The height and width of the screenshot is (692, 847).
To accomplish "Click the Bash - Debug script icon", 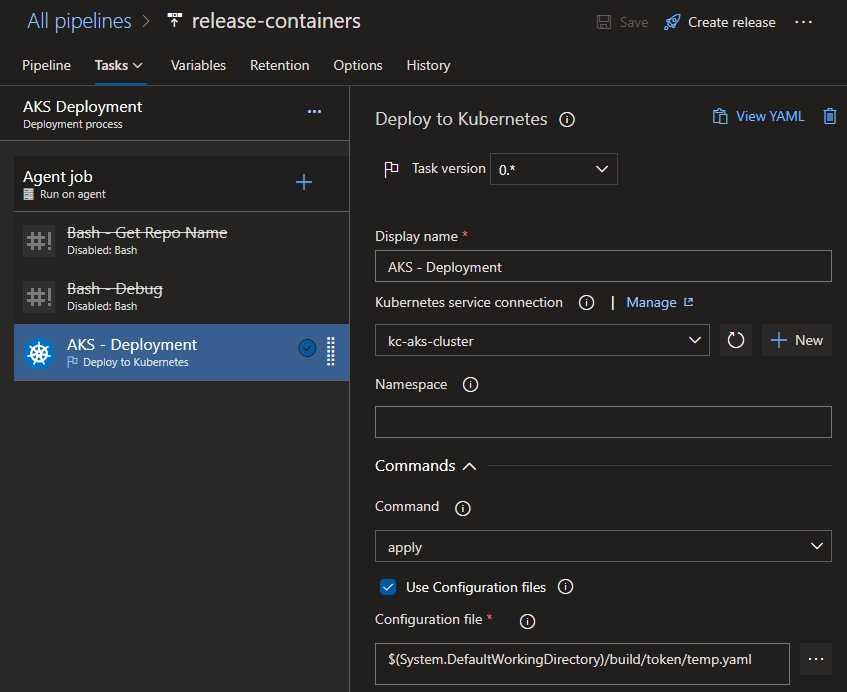I will 39,297.
